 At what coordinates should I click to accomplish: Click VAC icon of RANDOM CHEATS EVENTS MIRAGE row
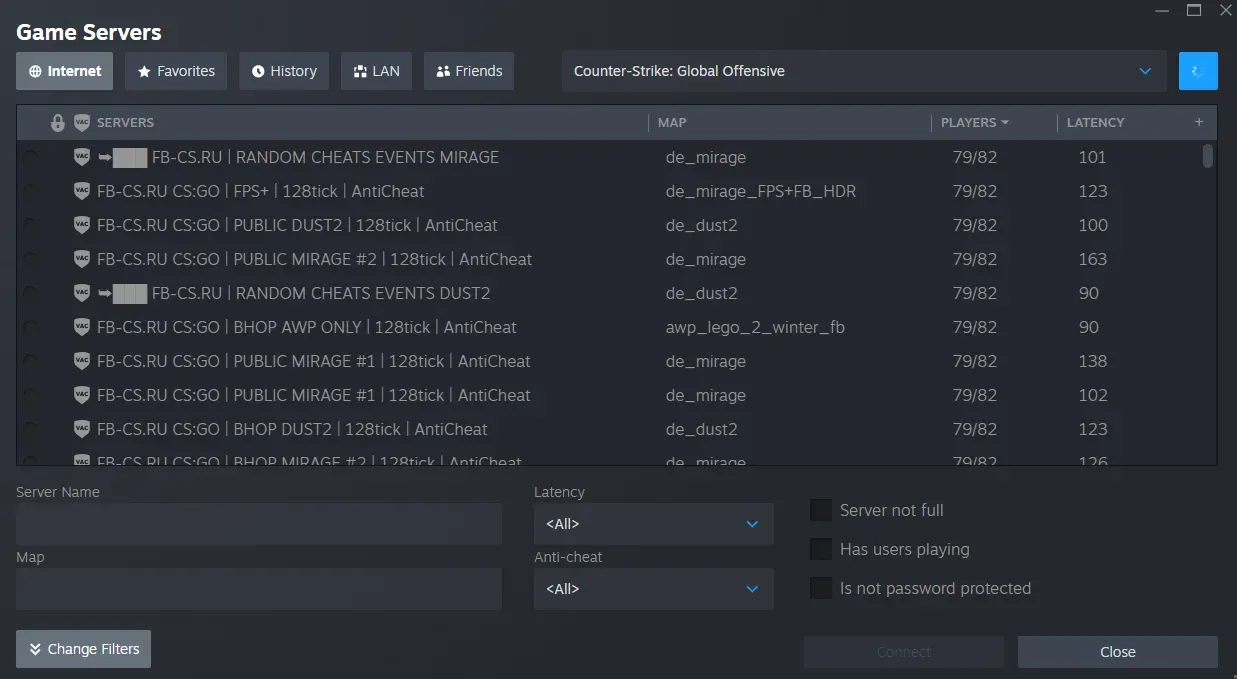click(x=82, y=157)
